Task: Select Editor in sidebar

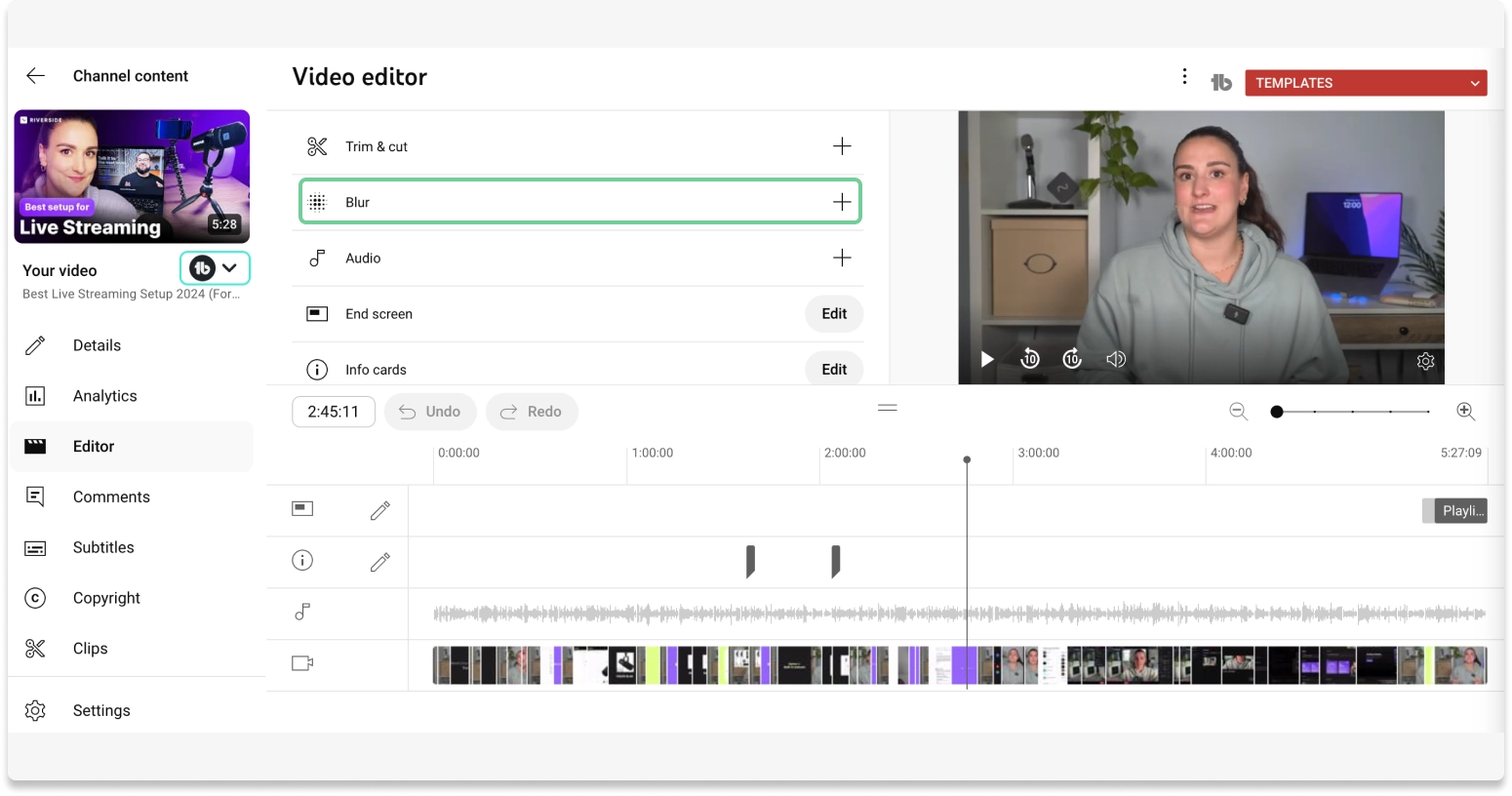Action: point(131,447)
